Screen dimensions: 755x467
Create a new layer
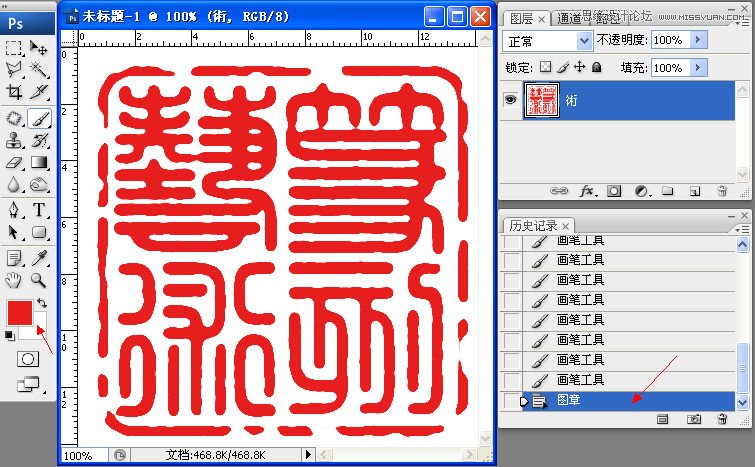tap(695, 192)
